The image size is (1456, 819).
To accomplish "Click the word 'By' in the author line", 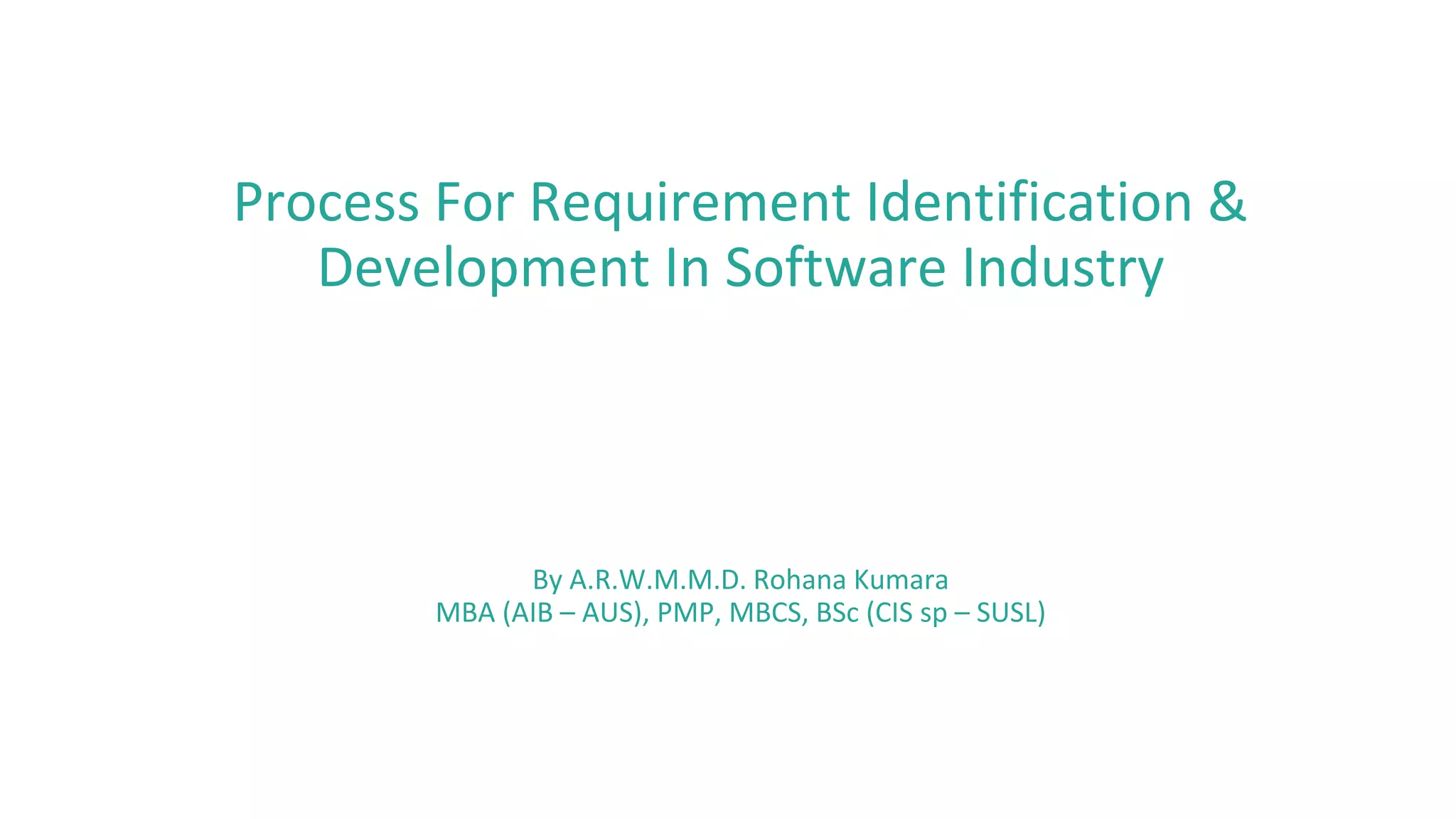I will [547, 581].
